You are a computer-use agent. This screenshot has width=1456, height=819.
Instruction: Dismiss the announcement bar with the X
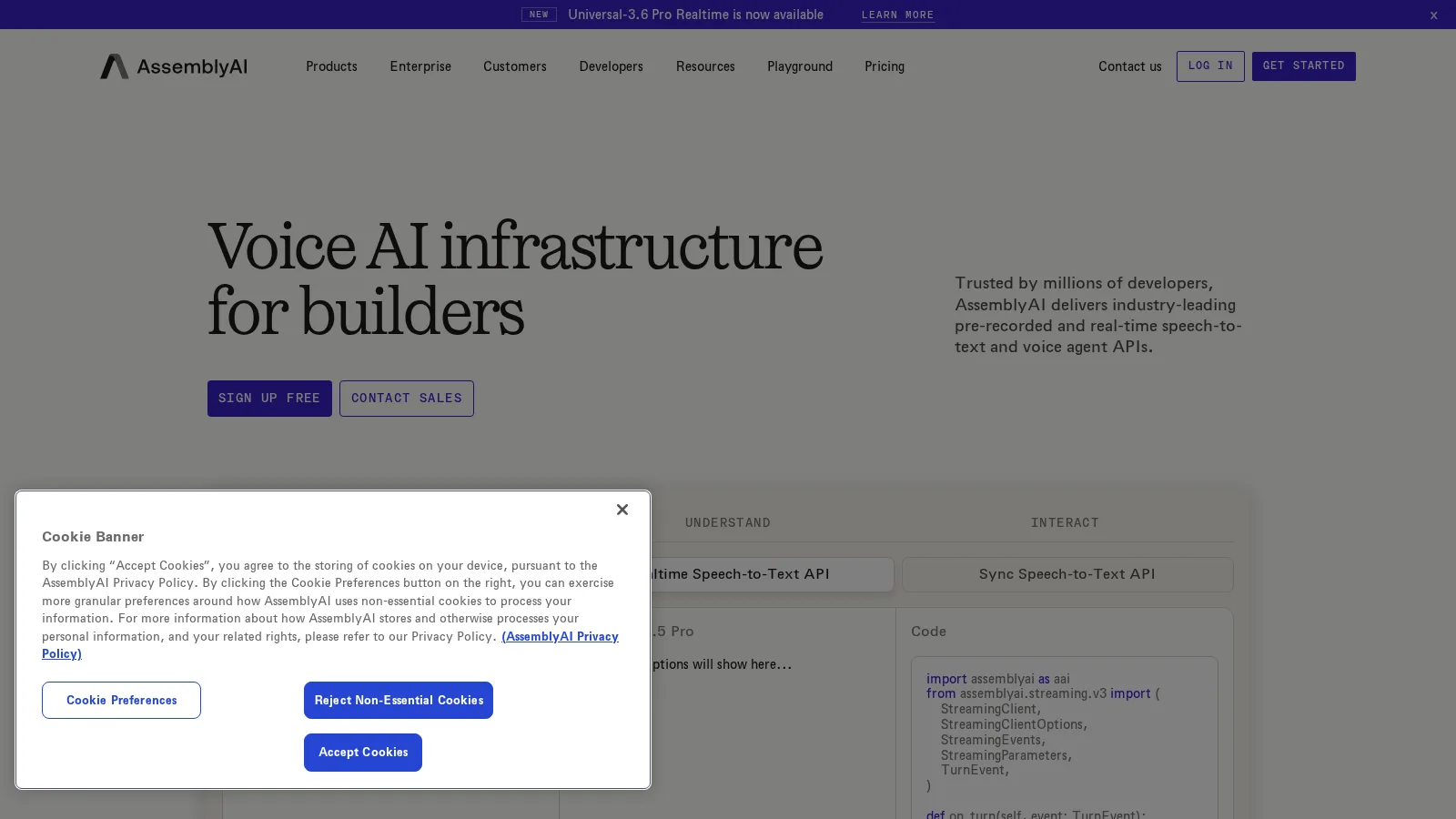[1433, 15]
